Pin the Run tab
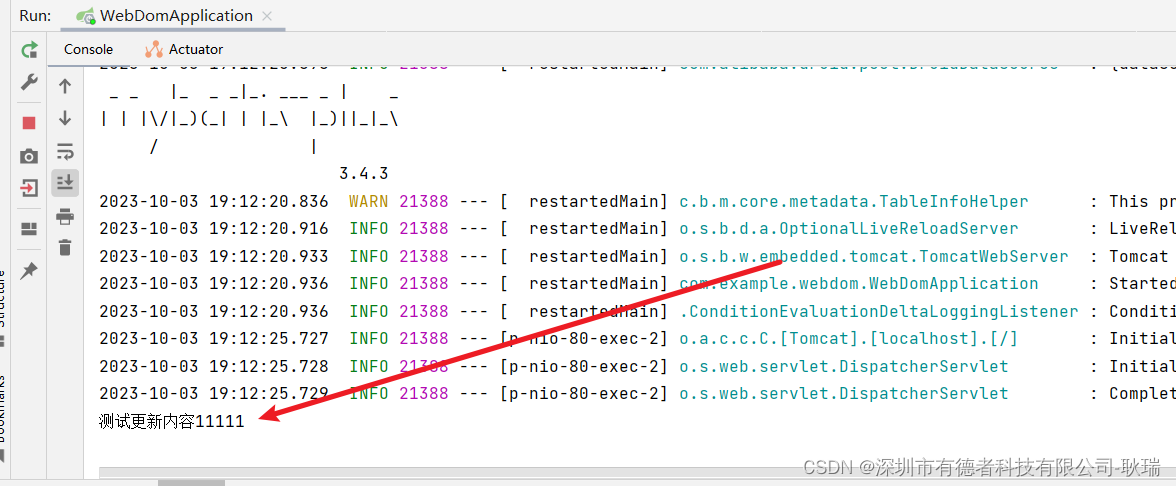This screenshot has height=486, width=1176. point(29,271)
